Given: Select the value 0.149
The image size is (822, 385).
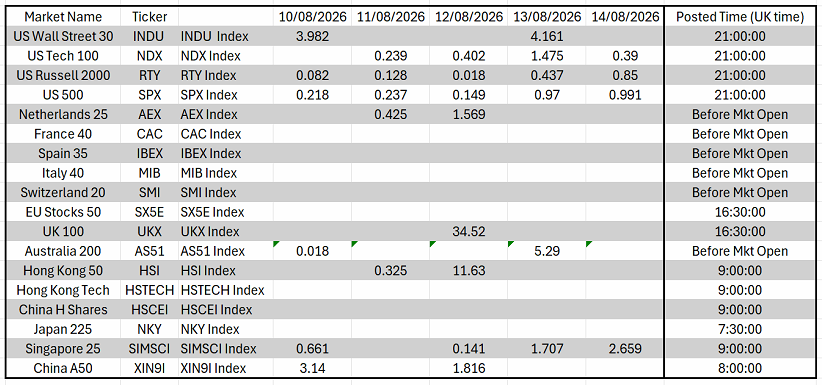Looking at the screenshot, I should [469, 95].
